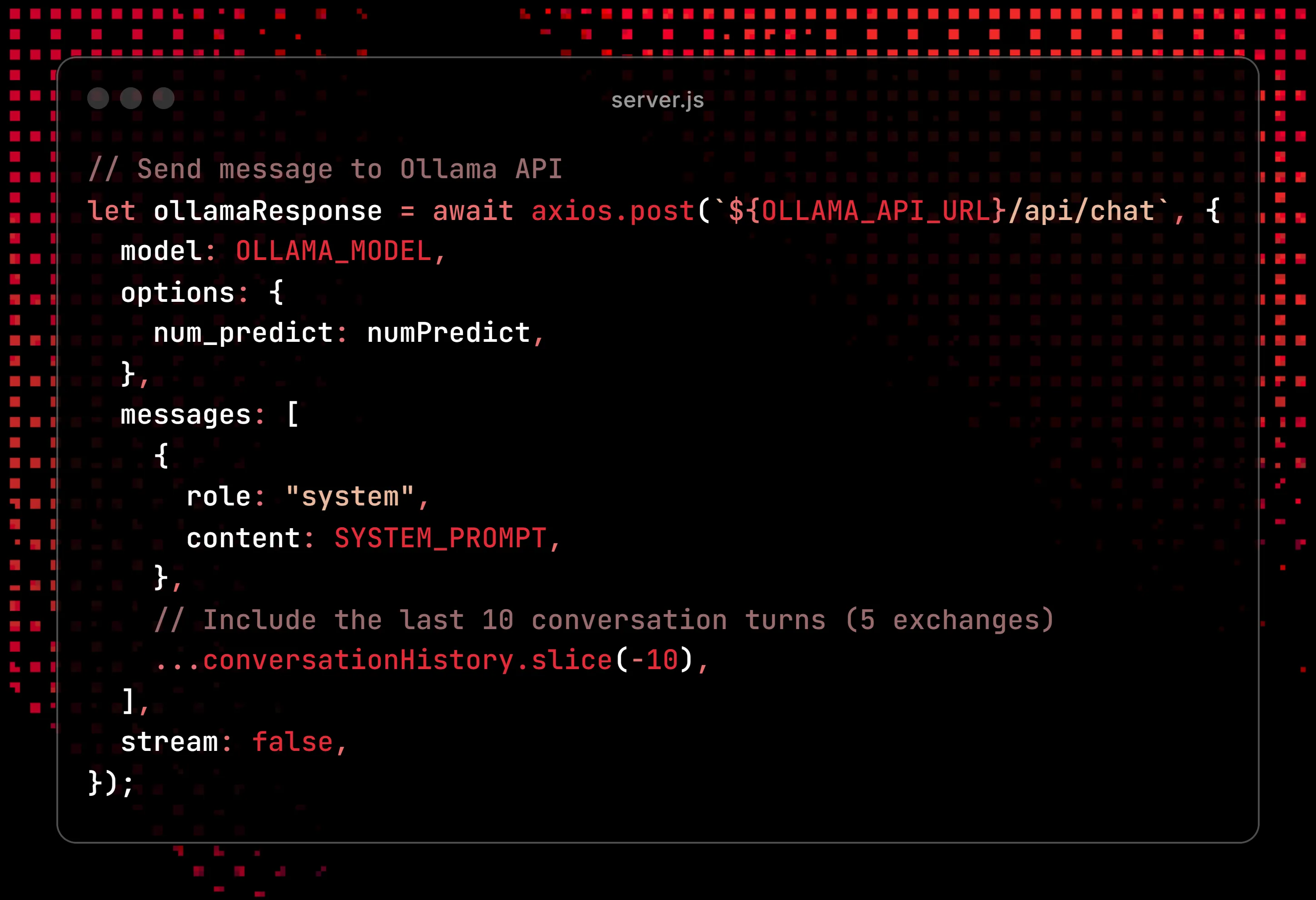The height and width of the screenshot is (900, 1316).
Task: Click the OLLAMA_API_URL template variable
Action: coord(876,211)
